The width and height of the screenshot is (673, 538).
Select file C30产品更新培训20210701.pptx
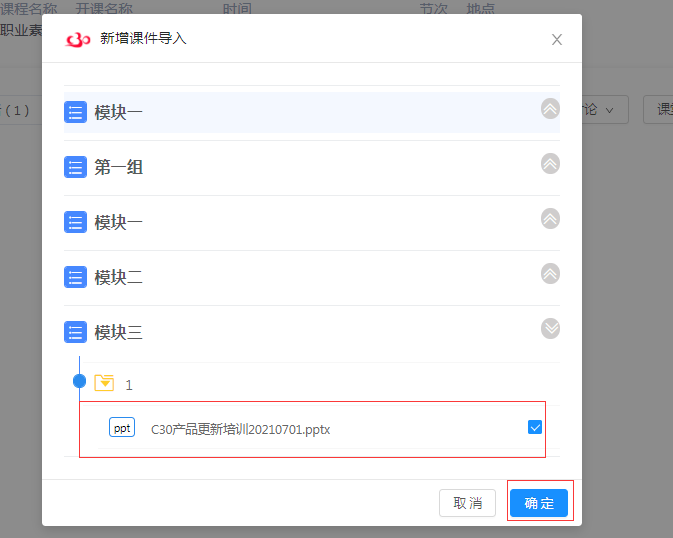(x=241, y=429)
